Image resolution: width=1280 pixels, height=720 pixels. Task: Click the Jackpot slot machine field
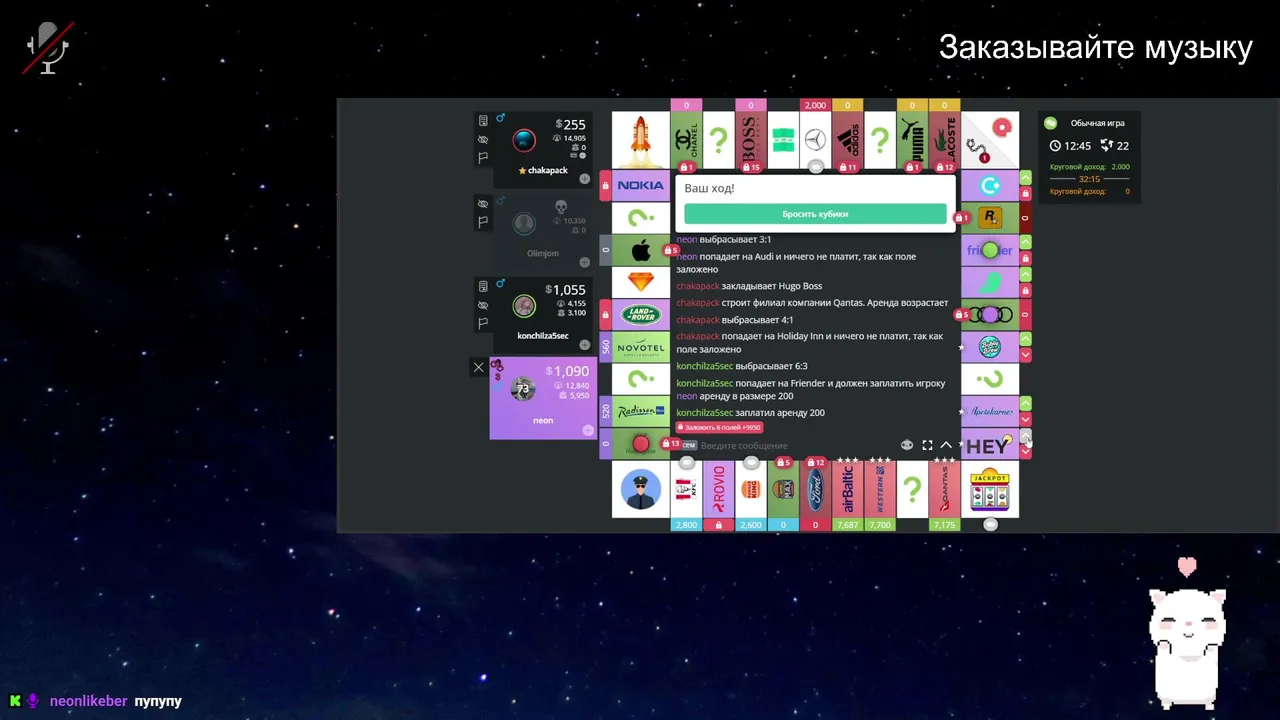coord(990,489)
